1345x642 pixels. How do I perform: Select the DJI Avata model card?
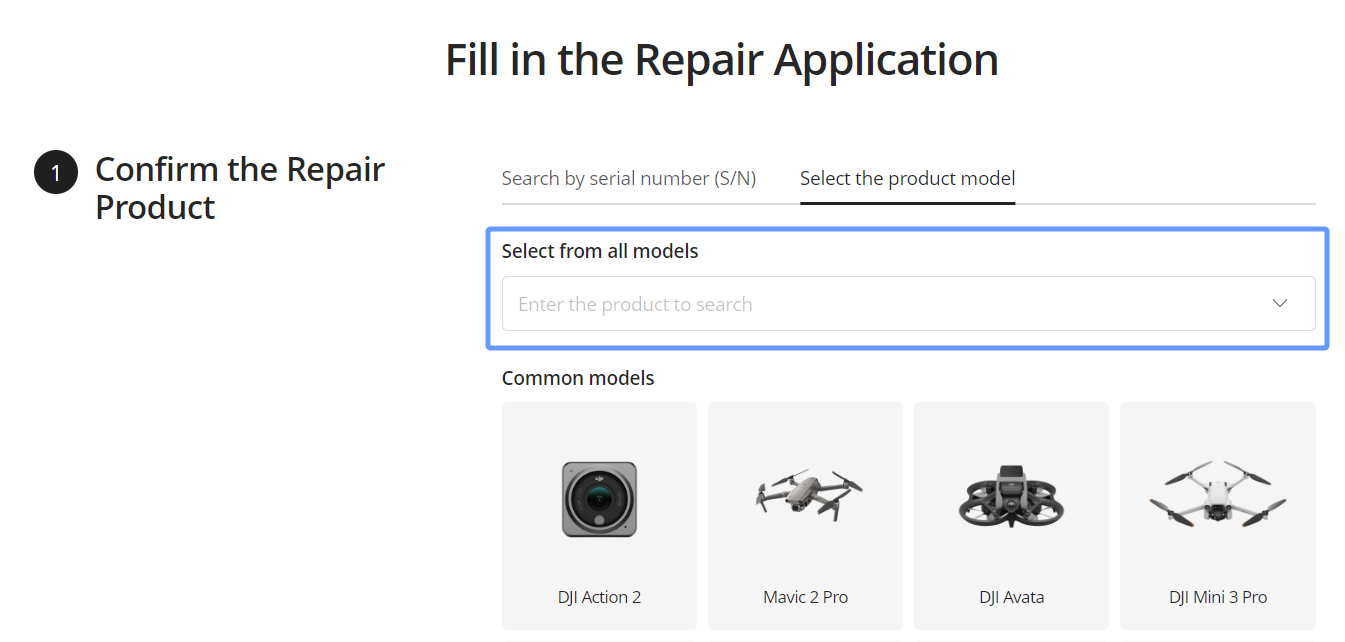[1010, 515]
